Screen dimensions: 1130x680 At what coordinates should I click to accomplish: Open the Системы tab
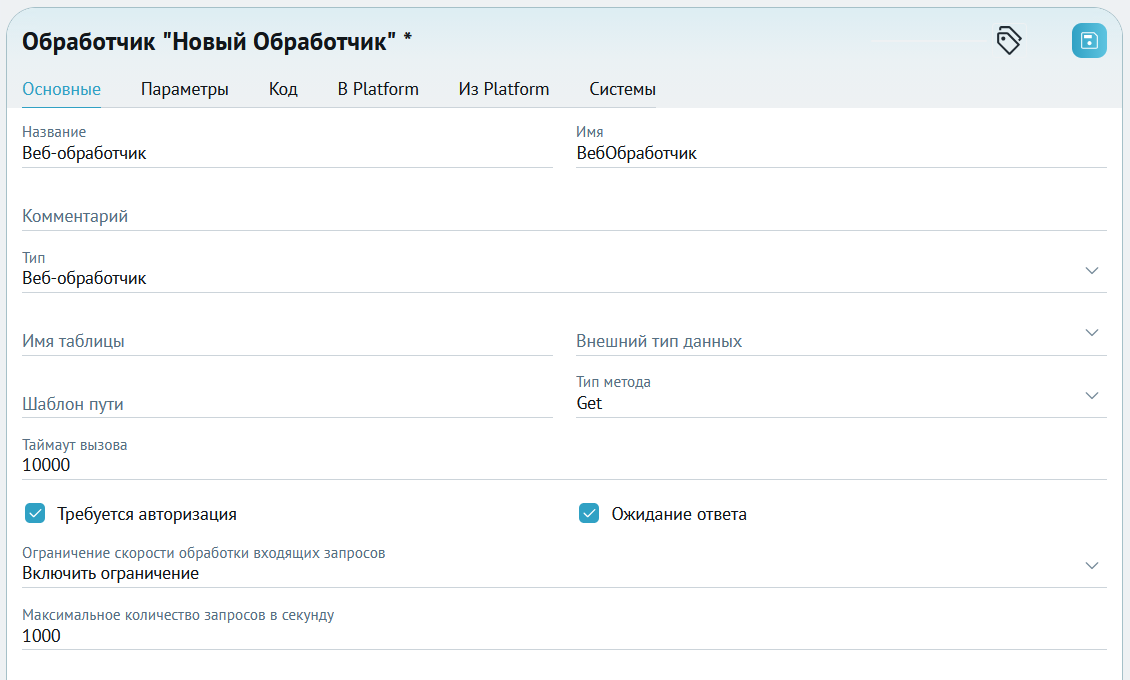623,89
